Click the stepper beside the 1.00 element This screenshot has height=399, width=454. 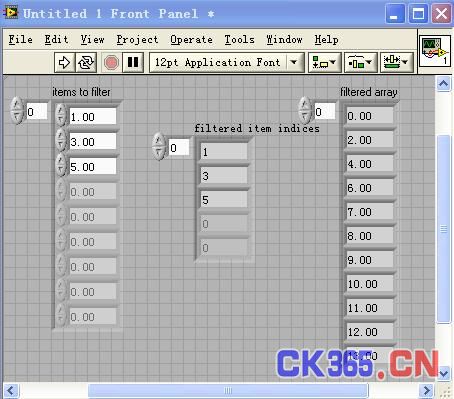coord(61,115)
